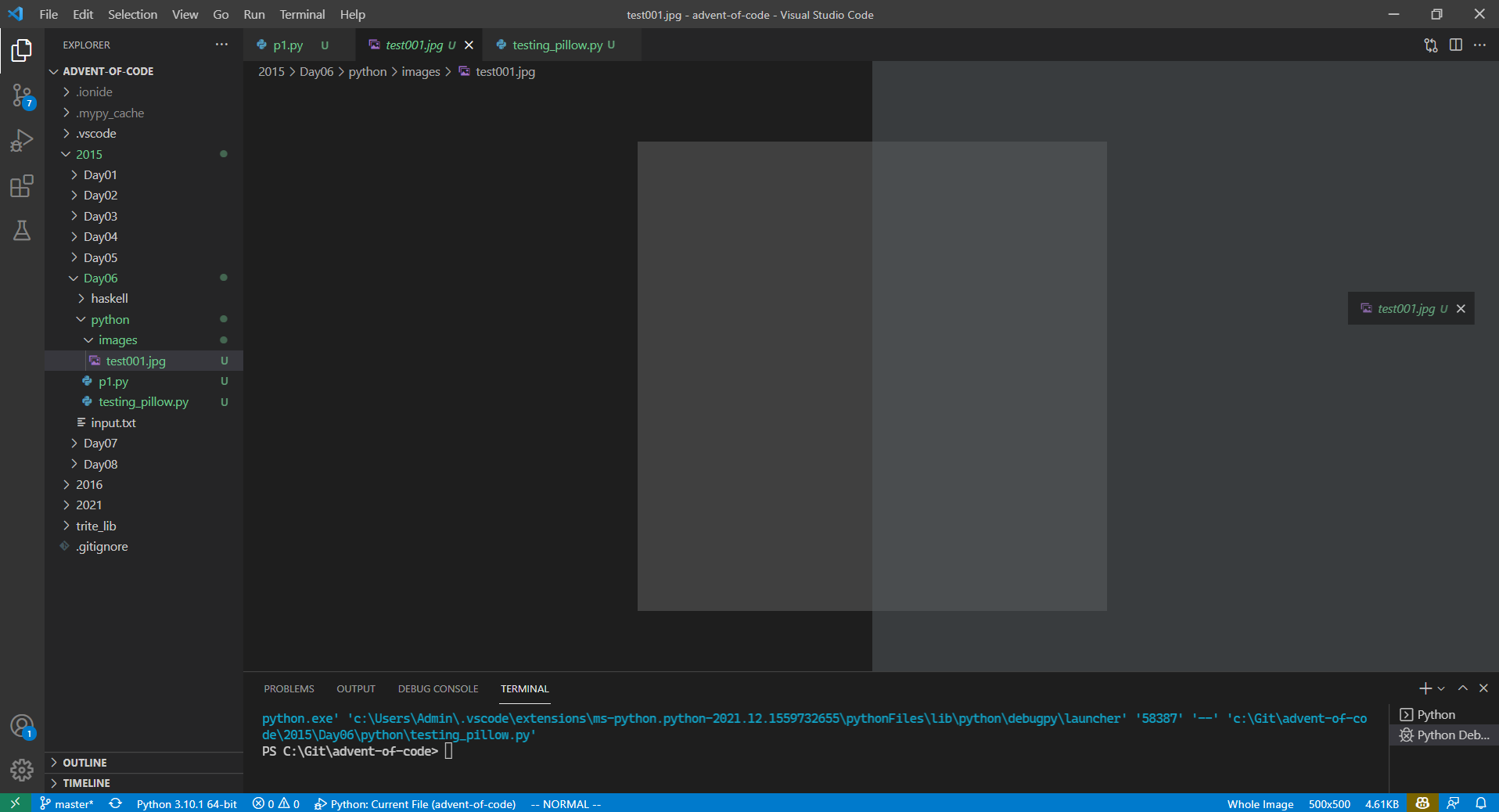The height and width of the screenshot is (812, 1499).
Task: Open the Extensions view
Action: pos(22,186)
